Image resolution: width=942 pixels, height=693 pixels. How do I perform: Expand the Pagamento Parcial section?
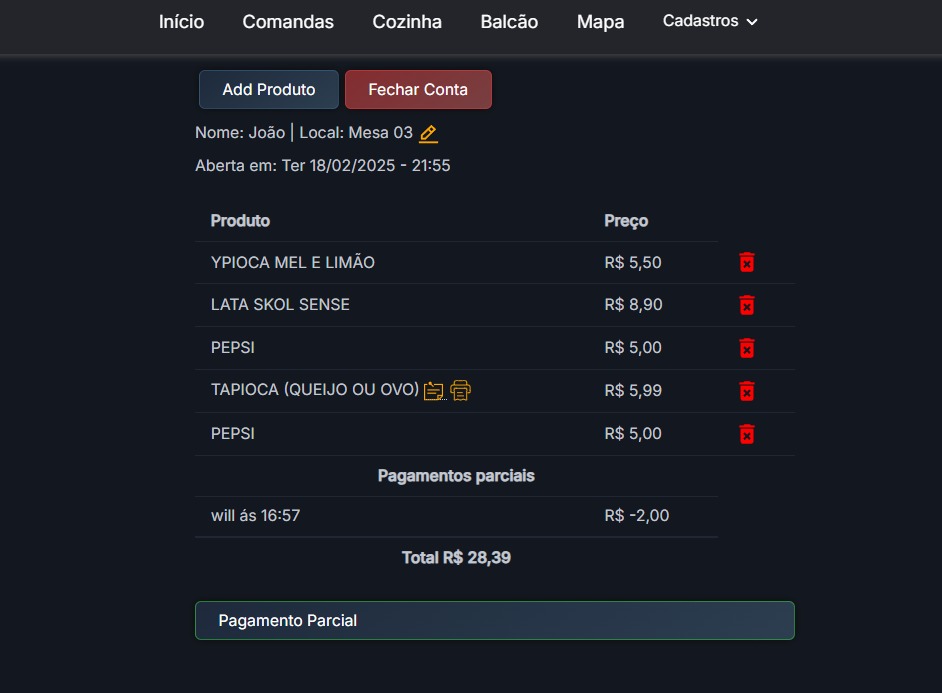coord(494,620)
